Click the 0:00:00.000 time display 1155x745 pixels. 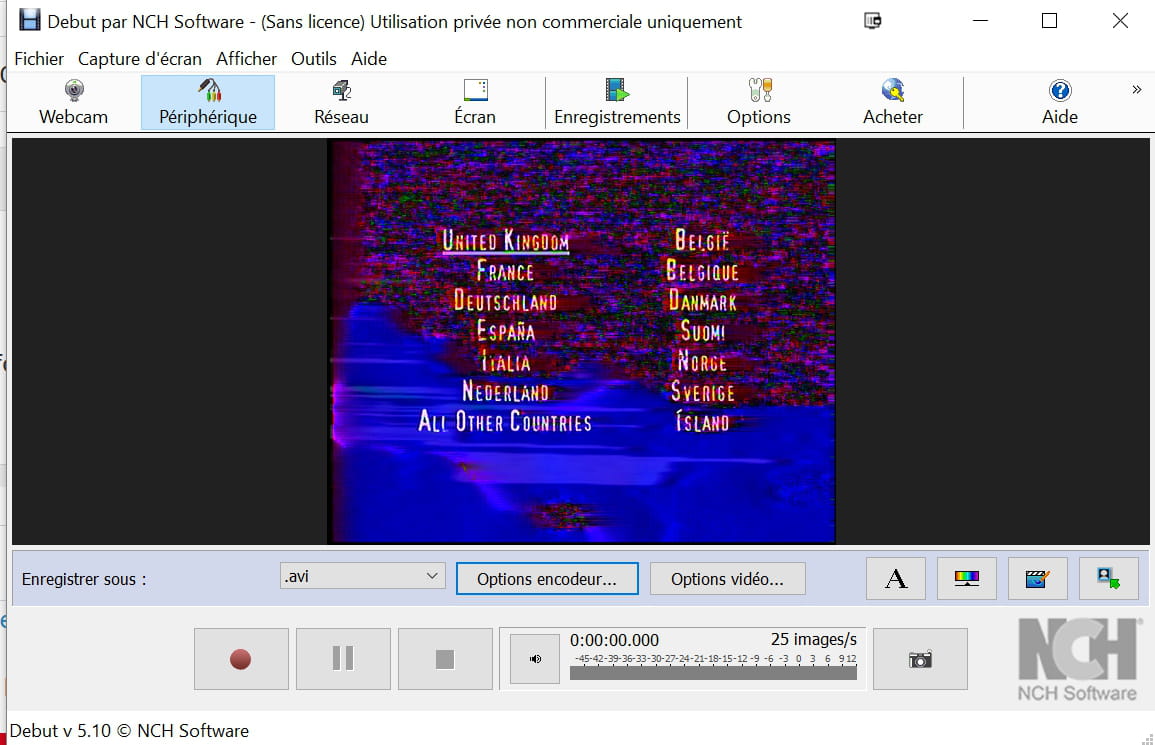(x=614, y=640)
